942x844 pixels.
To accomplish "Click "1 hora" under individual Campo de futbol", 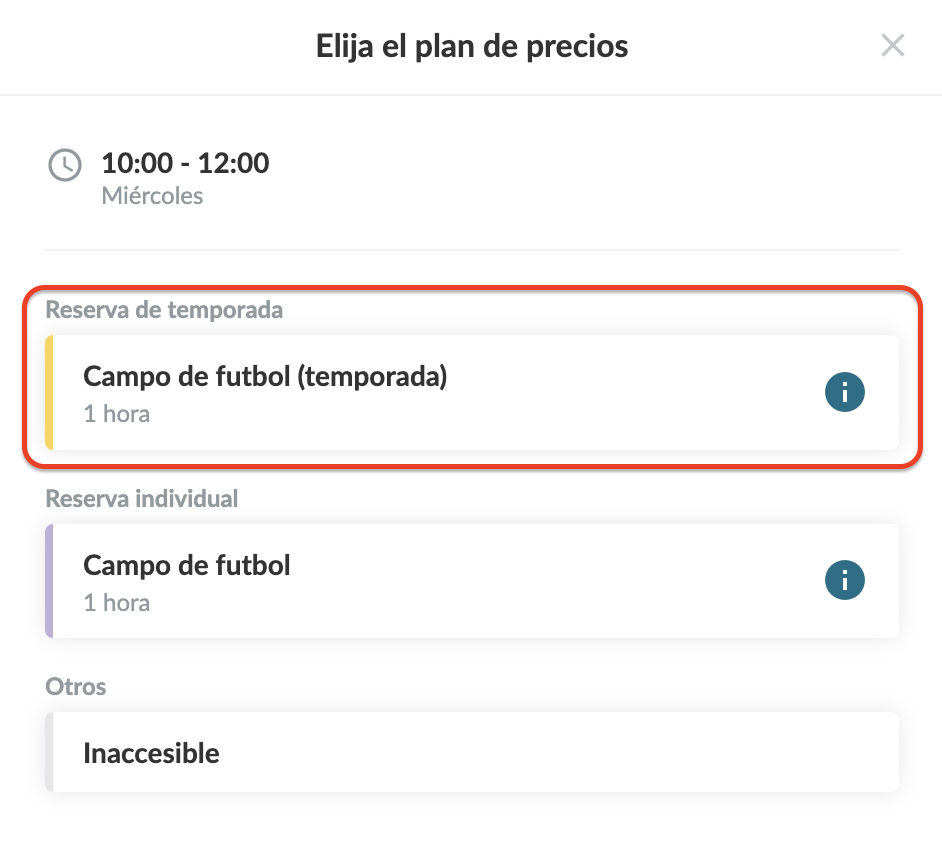I will pos(116,602).
